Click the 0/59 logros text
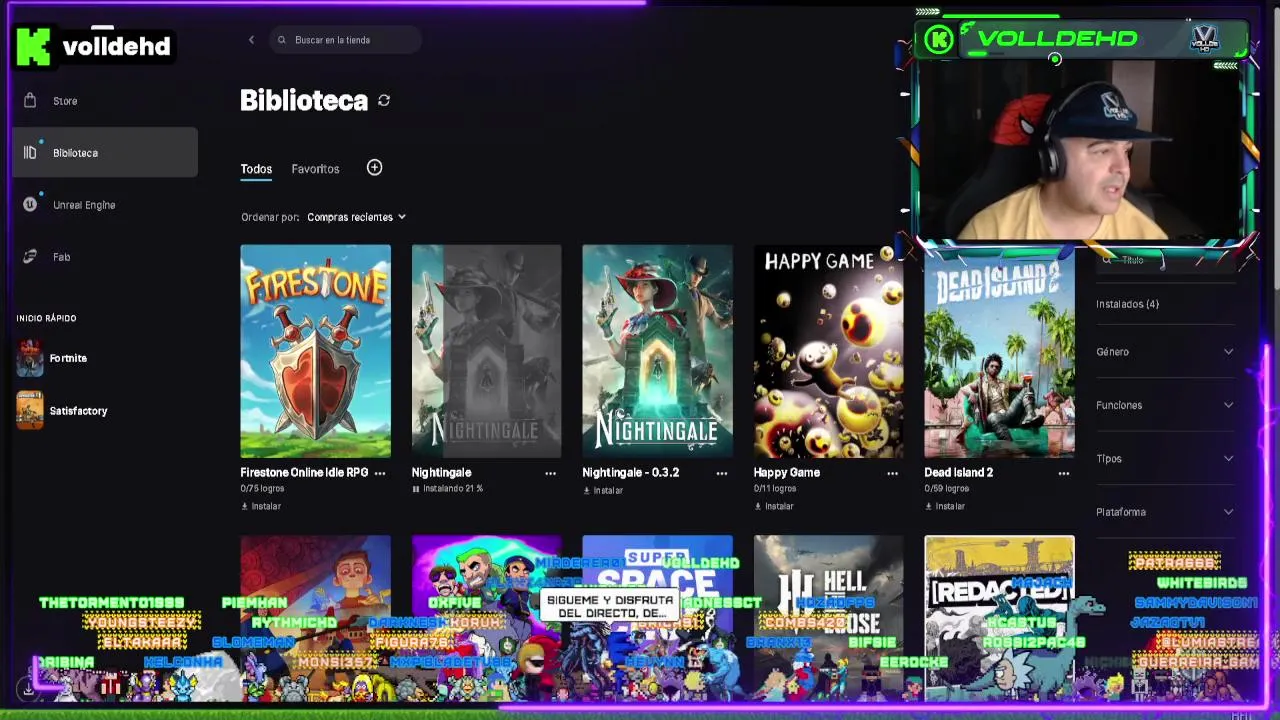This screenshot has width=1280, height=720. (x=946, y=489)
